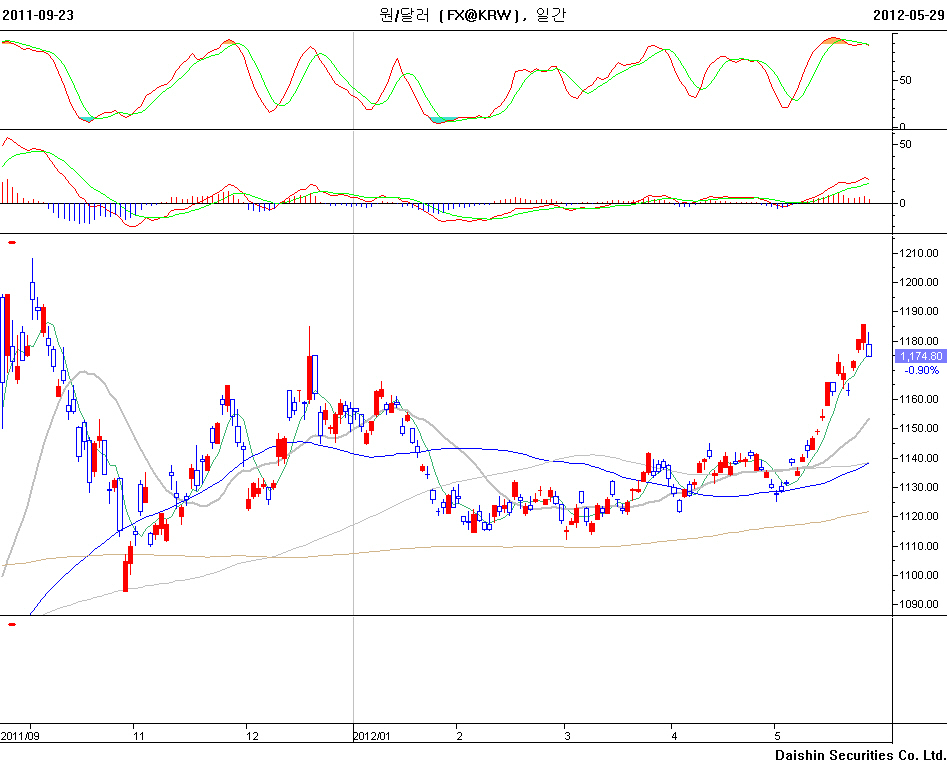Click the month 11 label on the time axis
This screenshot has width=947, height=767.
click(139, 735)
